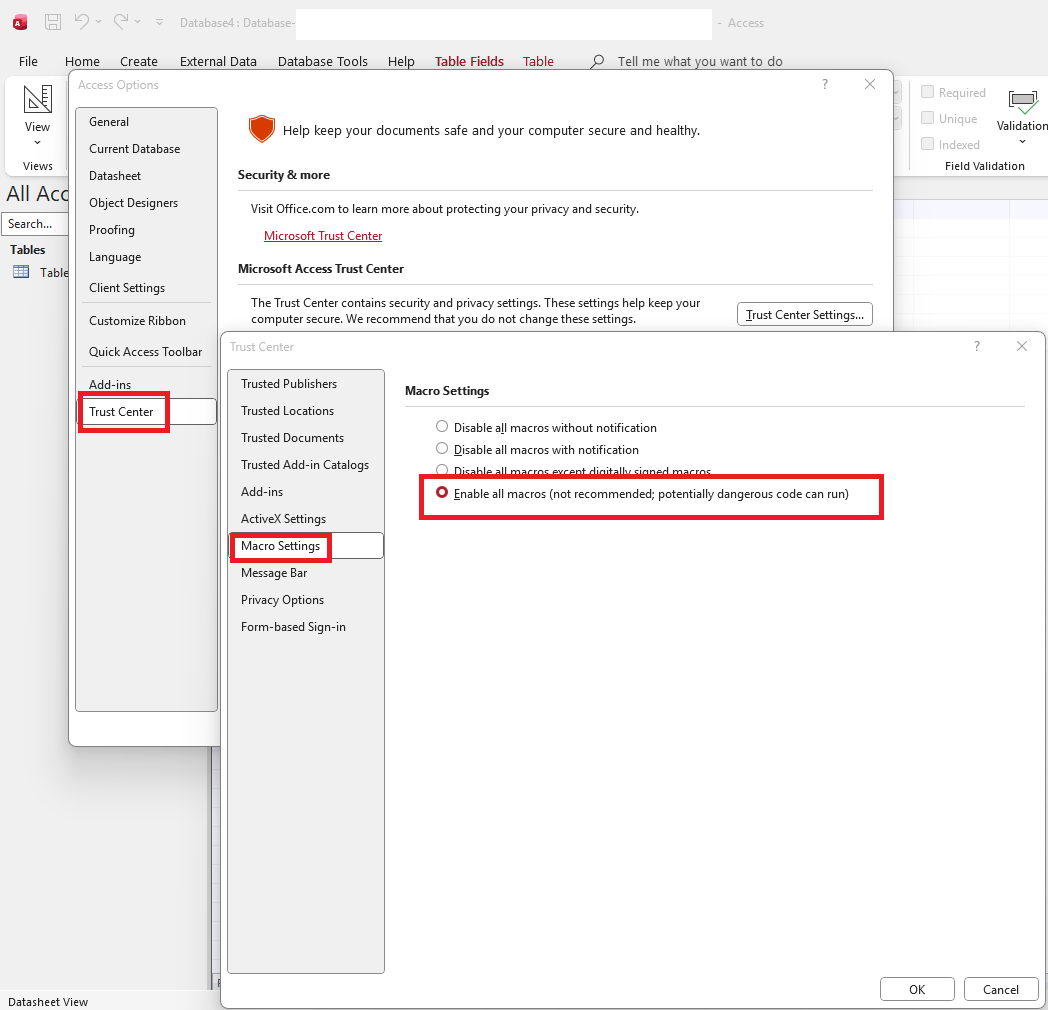
Task: Open Add-ins in Trust Center list
Action: point(305,492)
